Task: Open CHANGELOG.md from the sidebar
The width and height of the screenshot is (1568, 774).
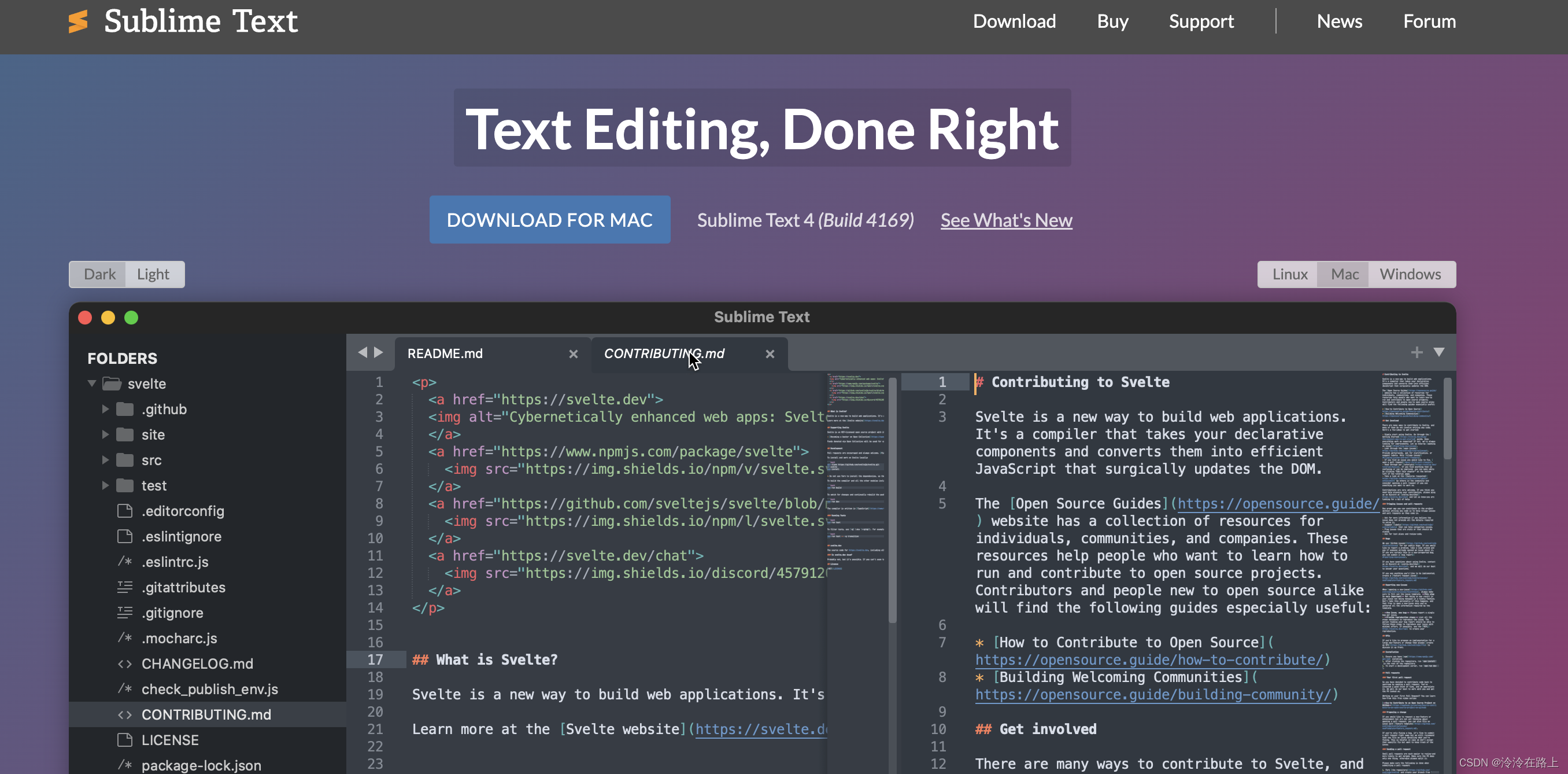Action: click(197, 664)
